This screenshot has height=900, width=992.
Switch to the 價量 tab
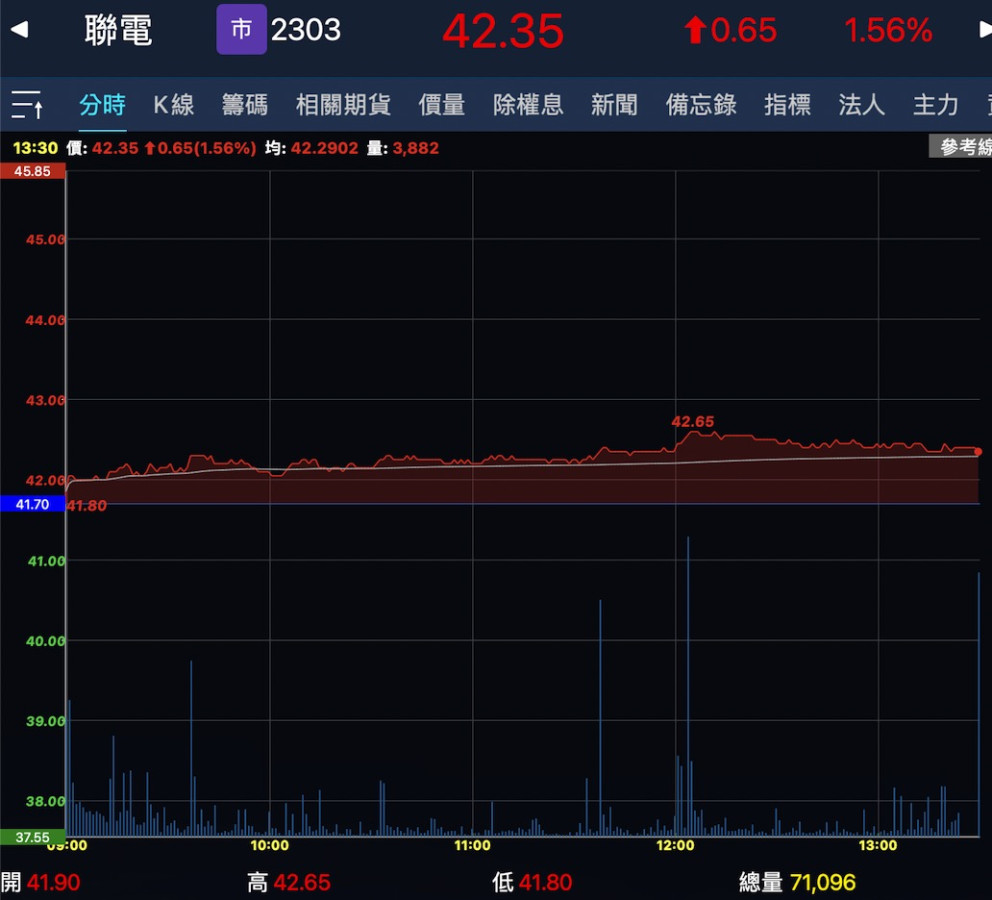coord(442,104)
